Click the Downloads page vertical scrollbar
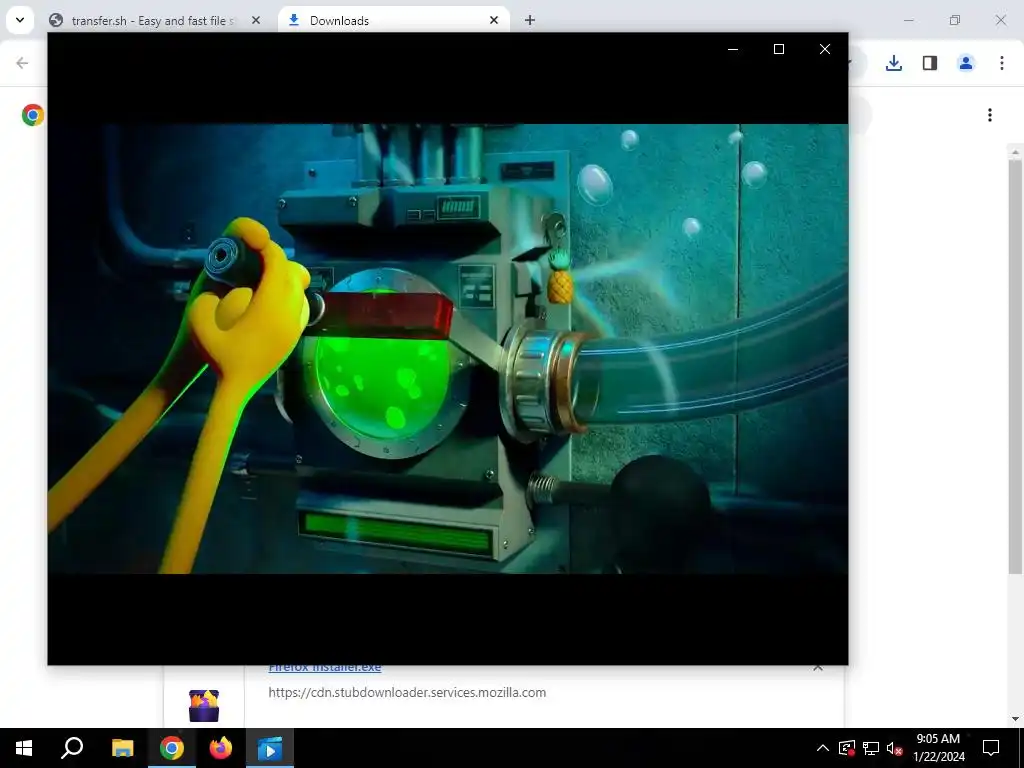This screenshot has height=768, width=1024. (1015, 366)
